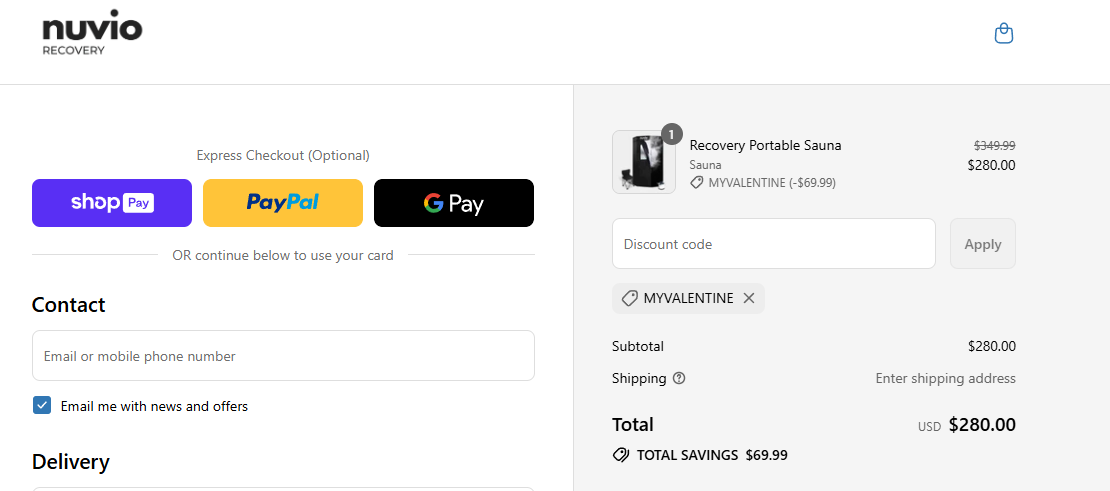Click the discount tag icon under Sauna

(x=697, y=183)
